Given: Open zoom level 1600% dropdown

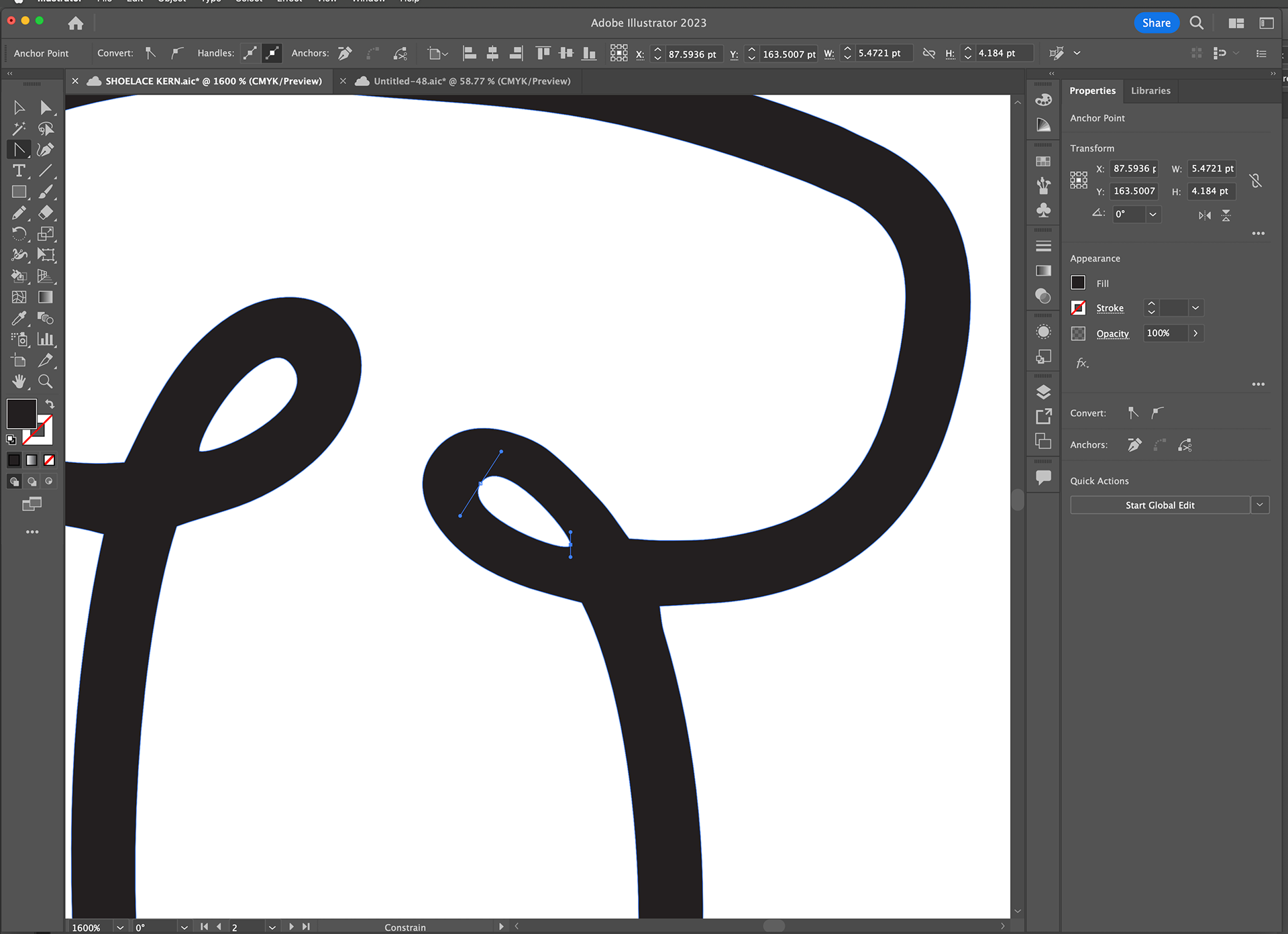Looking at the screenshot, I should tap(120, 927).
